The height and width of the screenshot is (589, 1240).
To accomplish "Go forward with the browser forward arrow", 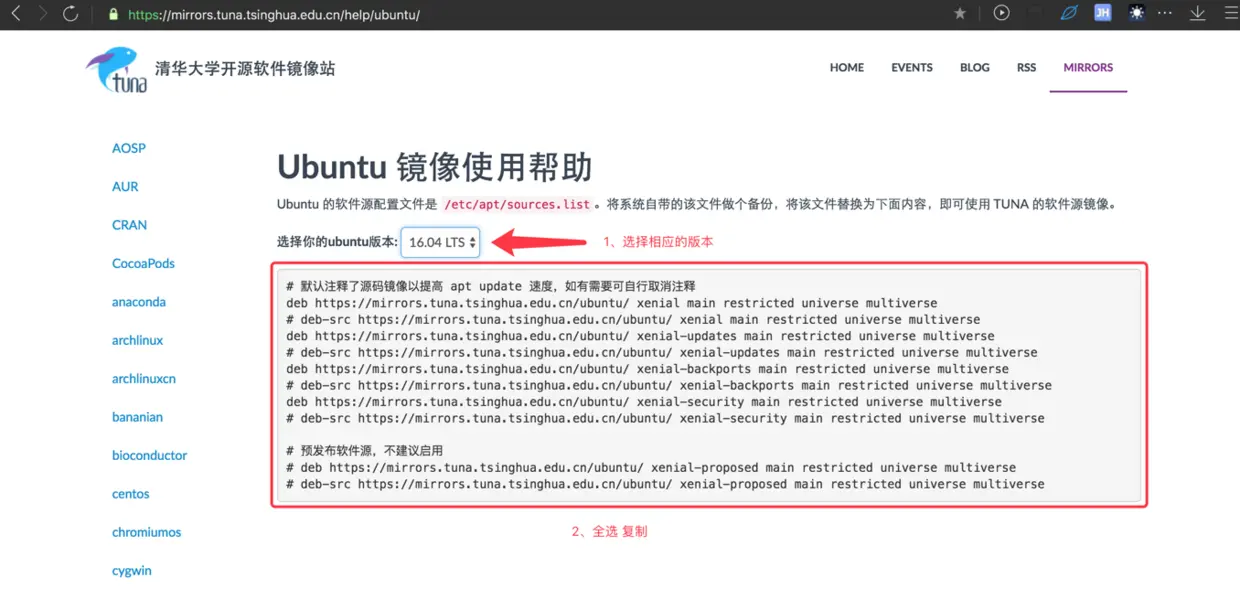I will 42,14.
